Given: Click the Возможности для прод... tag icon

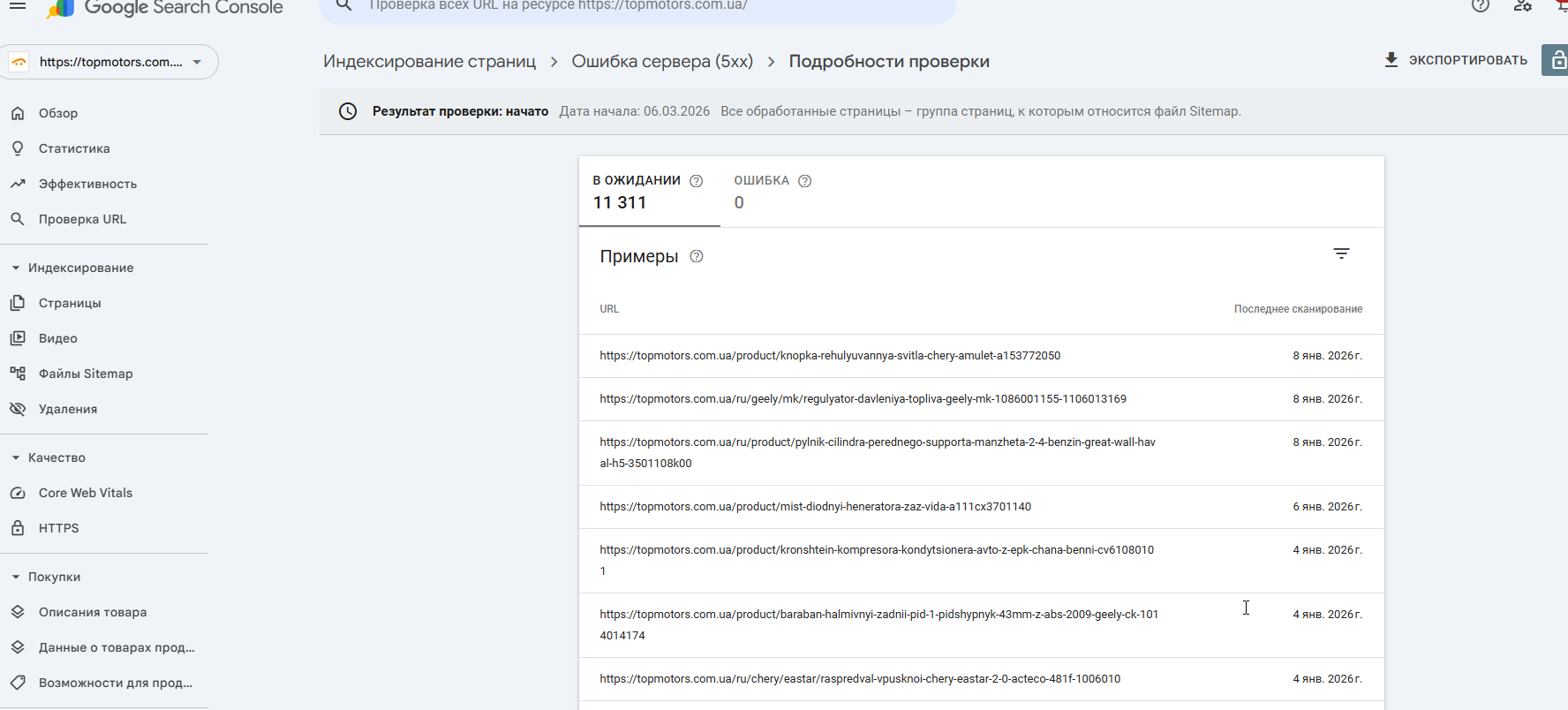Looking at the screenshot, I should pyautogui.click(x=18, y=683).
